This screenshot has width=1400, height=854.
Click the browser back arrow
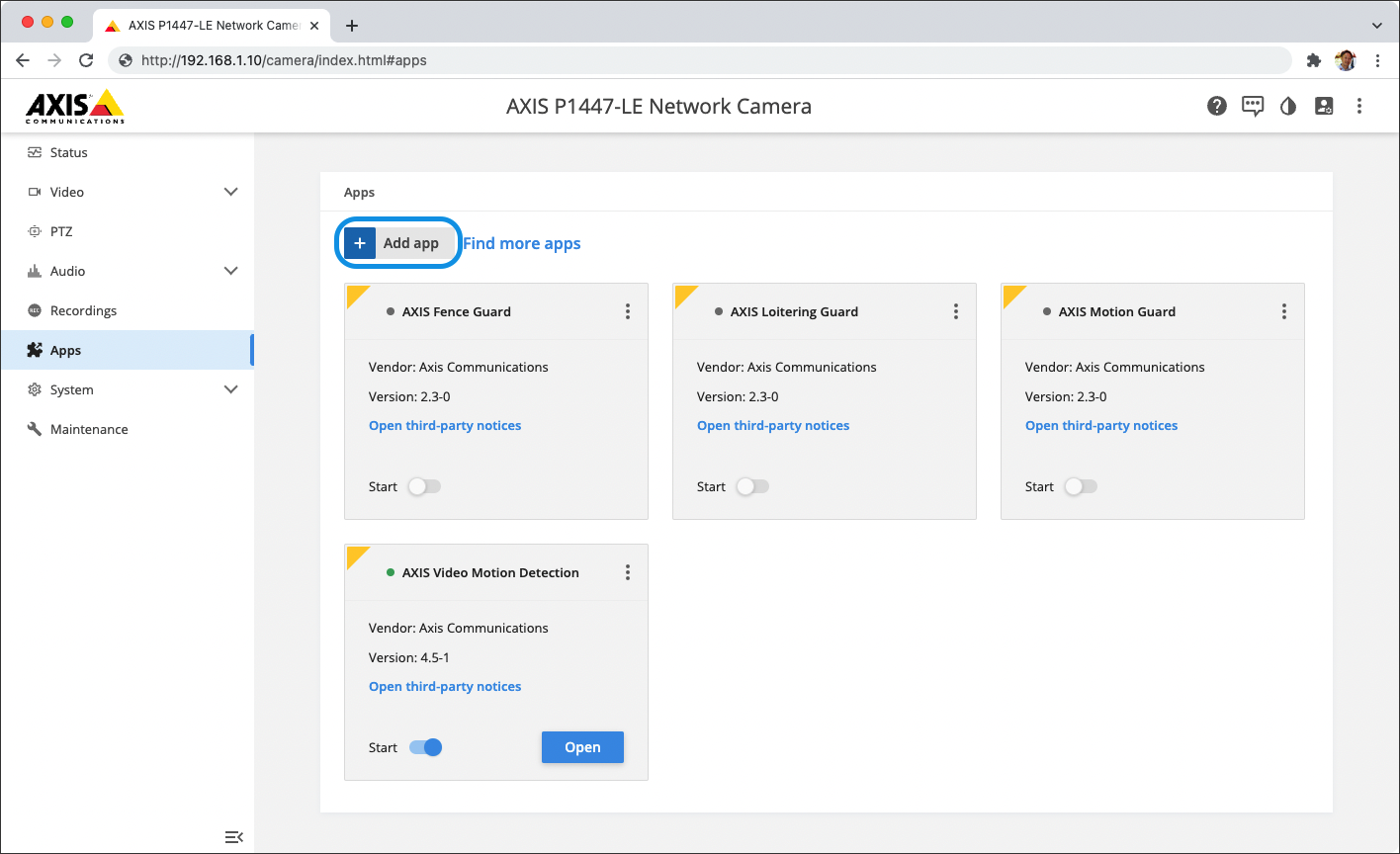pos(23,60)
